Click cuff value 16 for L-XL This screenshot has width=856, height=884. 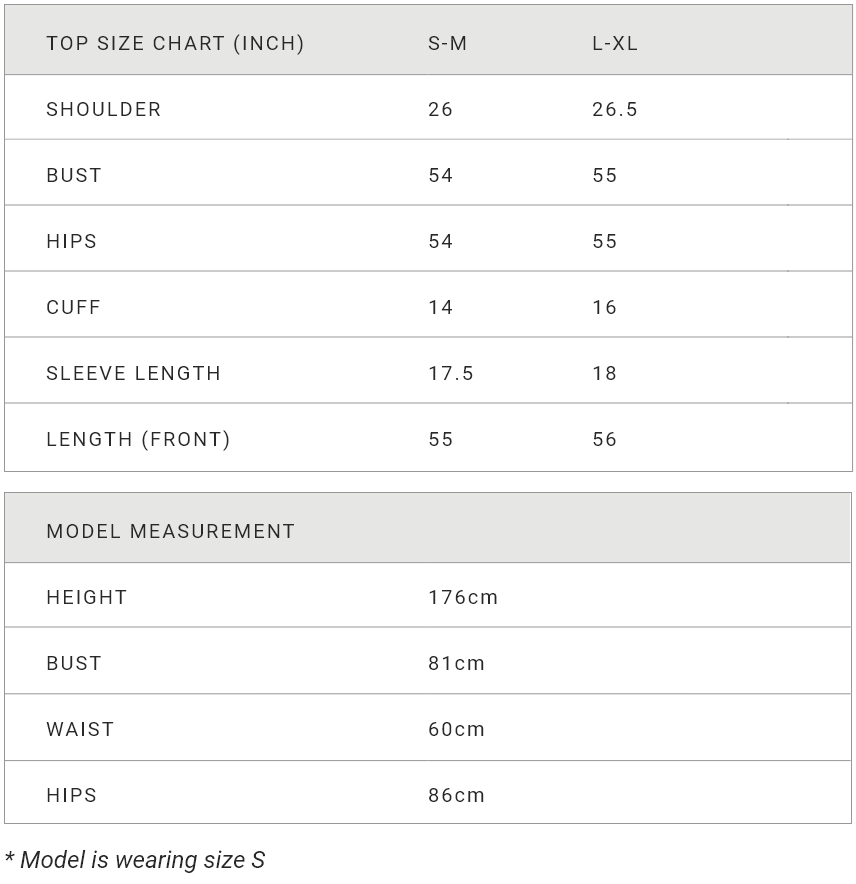605,307
